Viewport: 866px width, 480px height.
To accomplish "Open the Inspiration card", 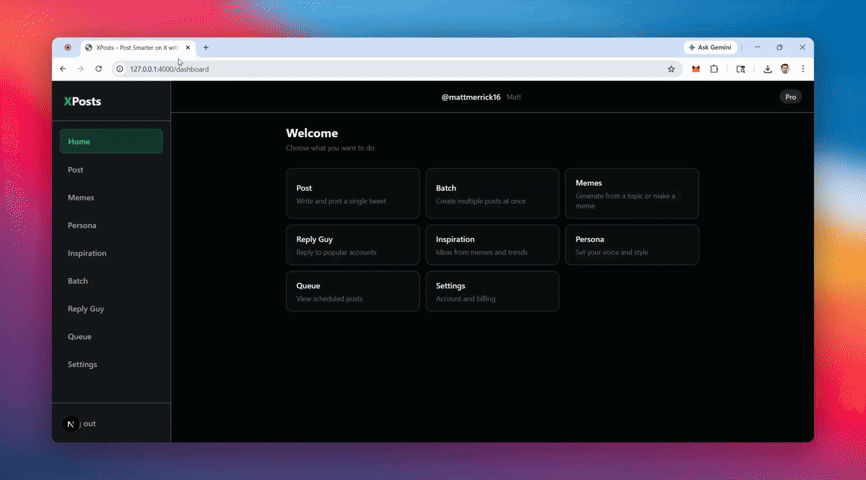I will point(492,245).
